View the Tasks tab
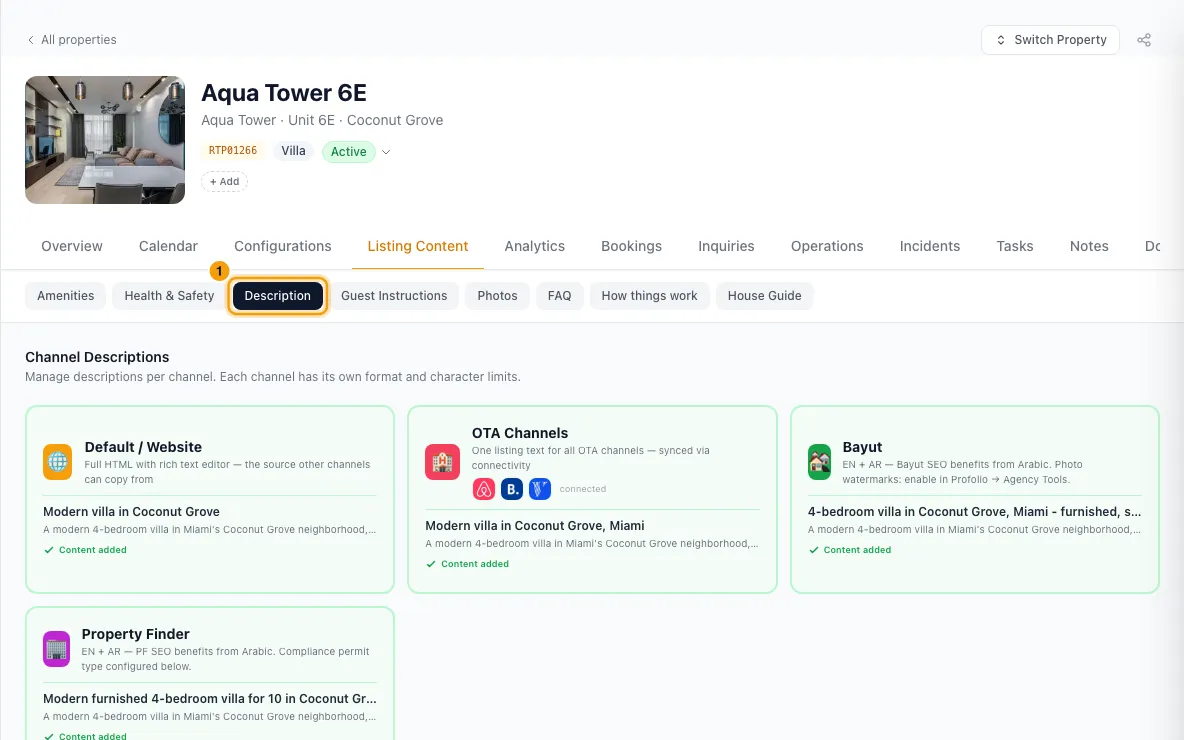 tap(1015, 246)
